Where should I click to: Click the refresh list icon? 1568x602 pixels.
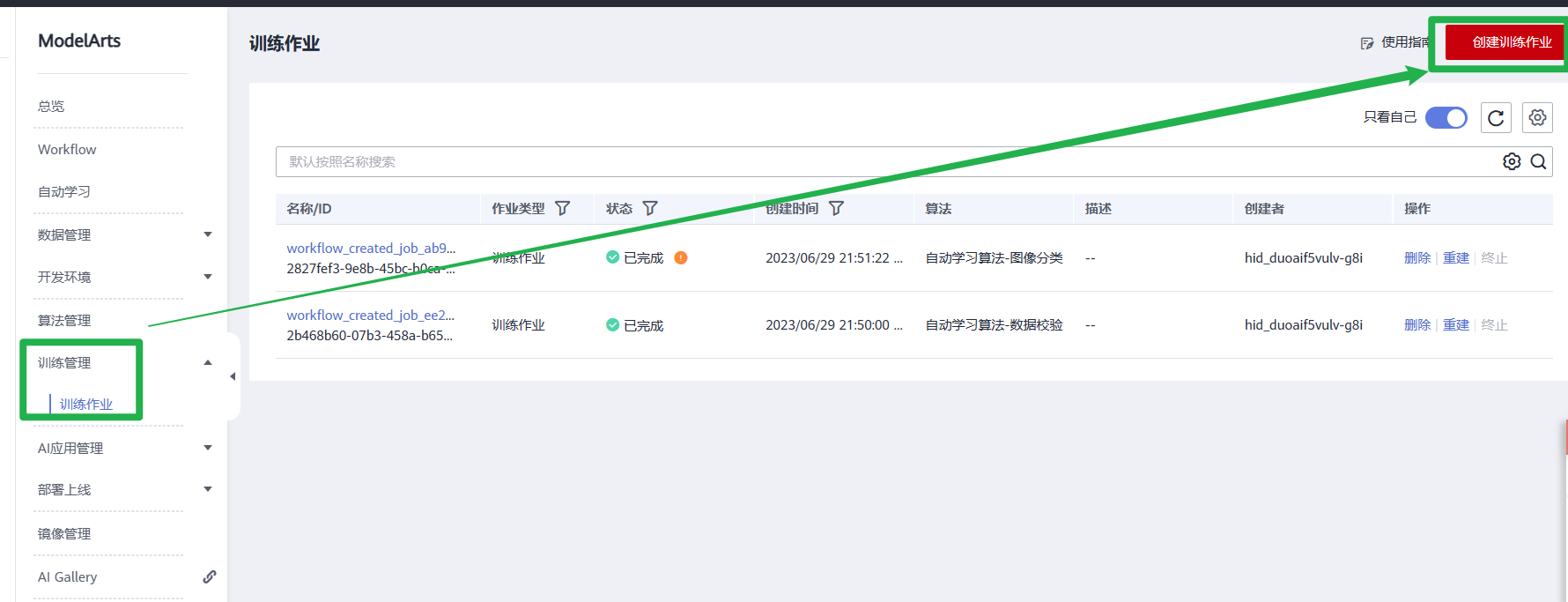tap(1496, 117)
